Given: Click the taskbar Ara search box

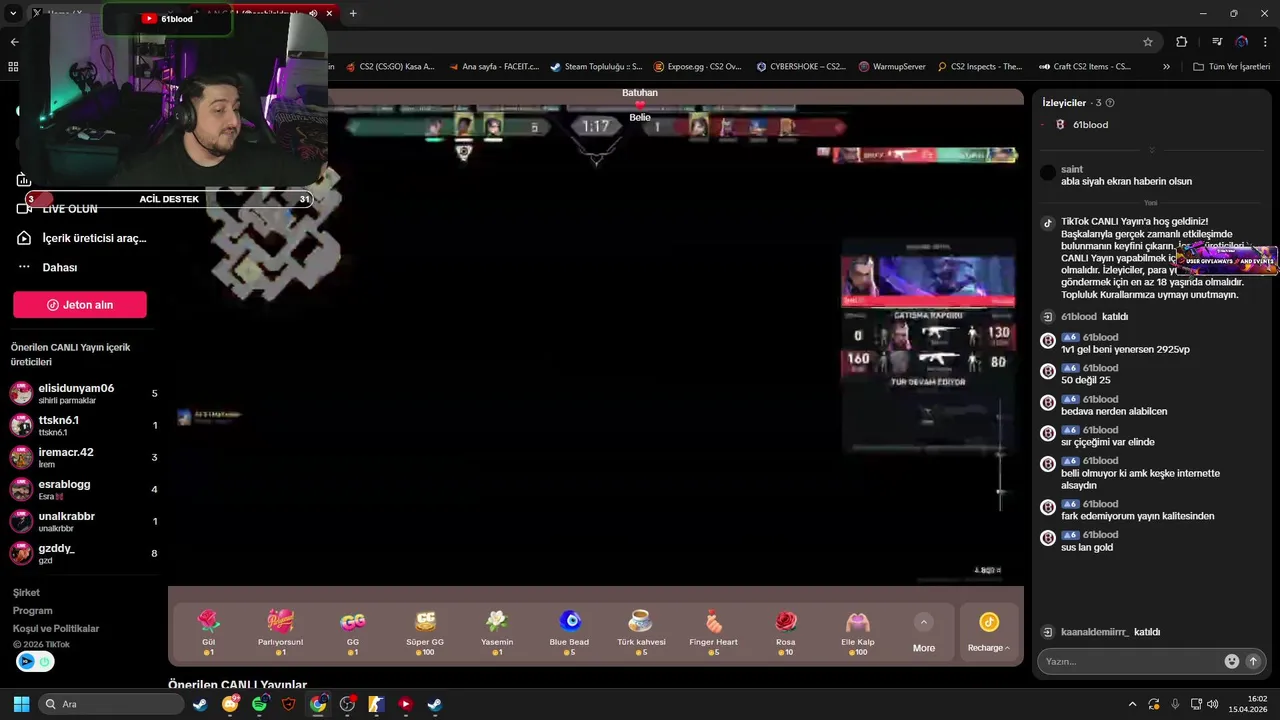Looking at the screenshot, I should click(x=111, y=704).
